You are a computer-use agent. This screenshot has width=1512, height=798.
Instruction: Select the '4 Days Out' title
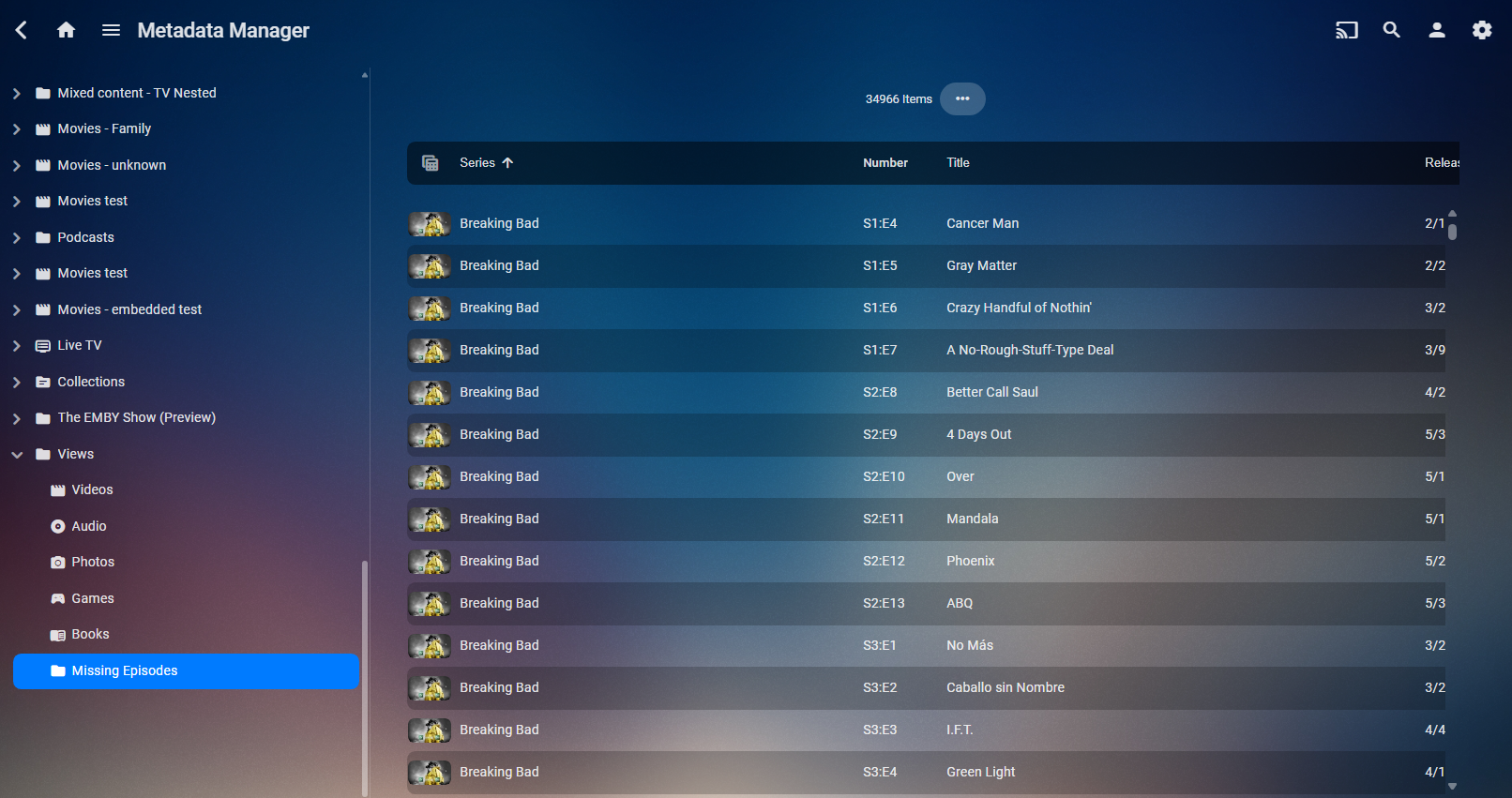click(x=978, y=434)
